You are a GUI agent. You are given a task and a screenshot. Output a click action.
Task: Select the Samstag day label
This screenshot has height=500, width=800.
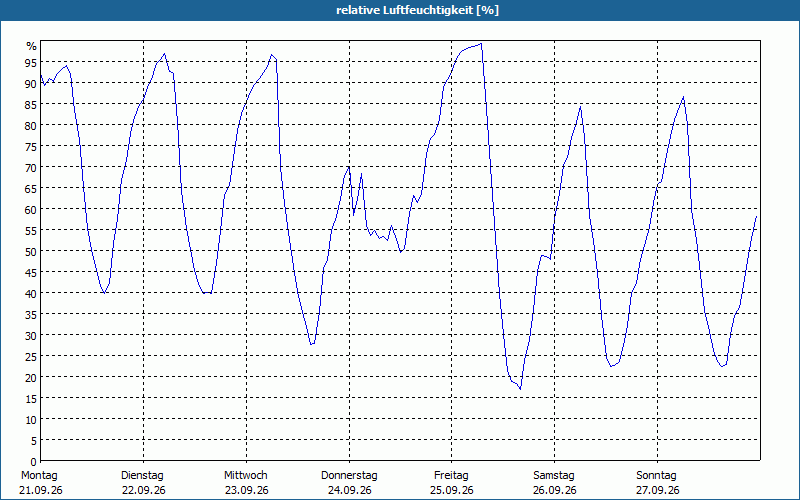point(554,475)
